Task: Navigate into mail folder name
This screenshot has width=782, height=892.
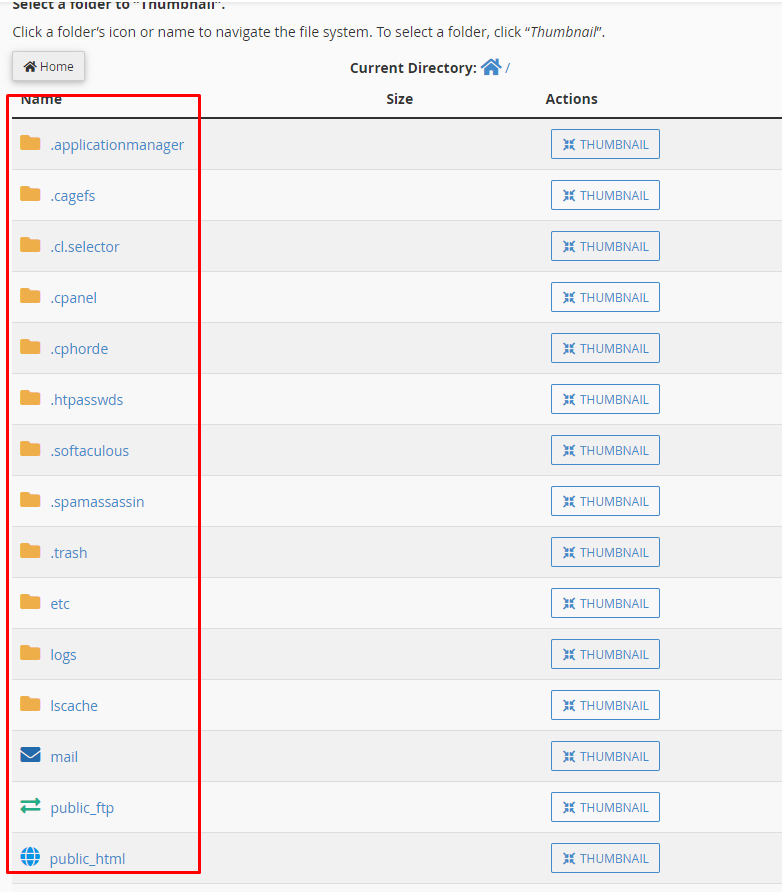Action: click(x=64, y=757)
